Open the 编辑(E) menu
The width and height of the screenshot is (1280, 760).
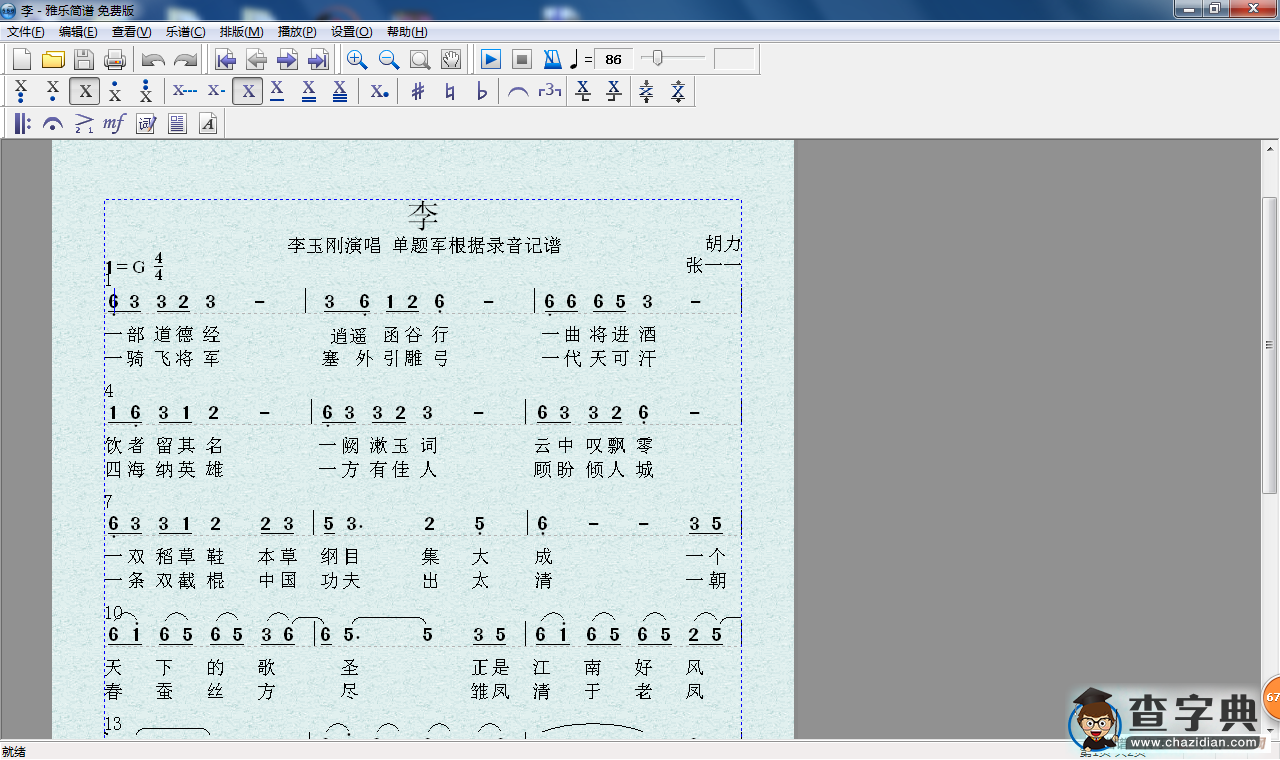click(x=78, y=32)
